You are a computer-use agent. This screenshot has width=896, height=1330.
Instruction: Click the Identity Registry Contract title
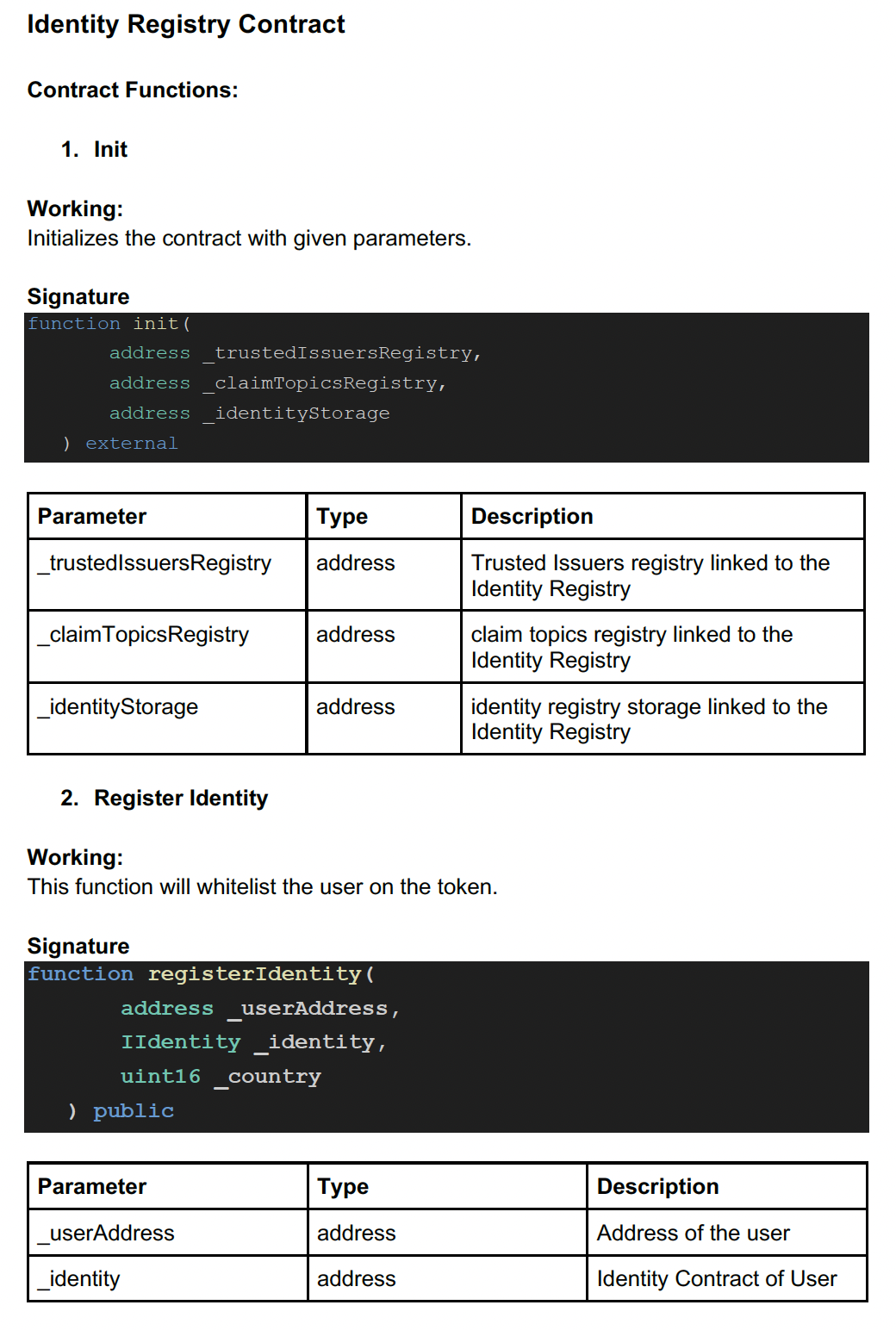pos(186,24)
